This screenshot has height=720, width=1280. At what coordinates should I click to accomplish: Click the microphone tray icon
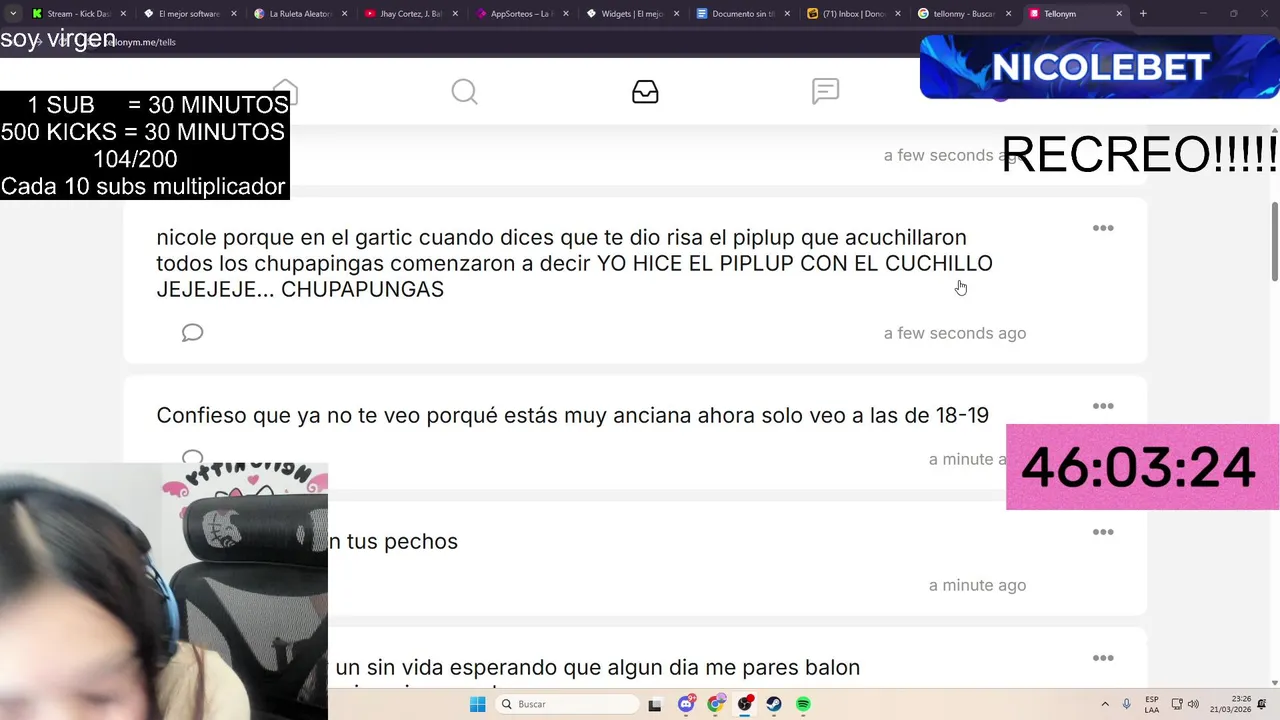(x=1127, y=704)
